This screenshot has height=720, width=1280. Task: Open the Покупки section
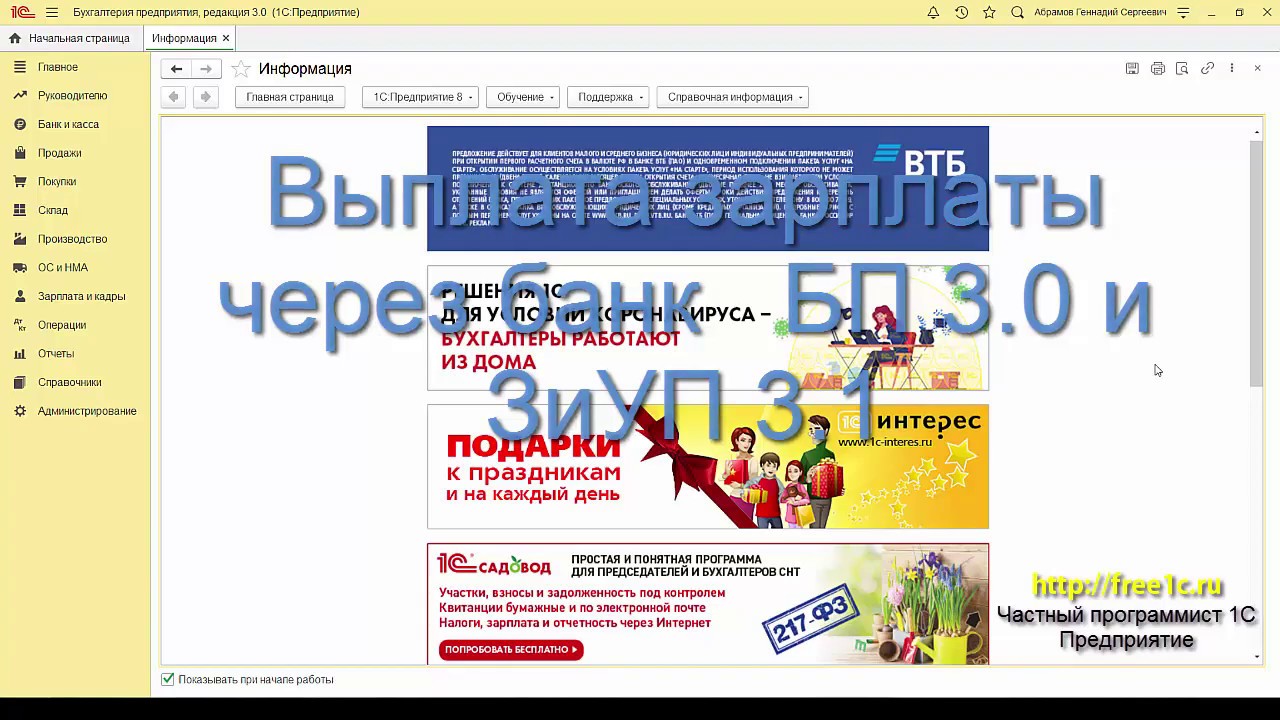(x=57, y=182)
